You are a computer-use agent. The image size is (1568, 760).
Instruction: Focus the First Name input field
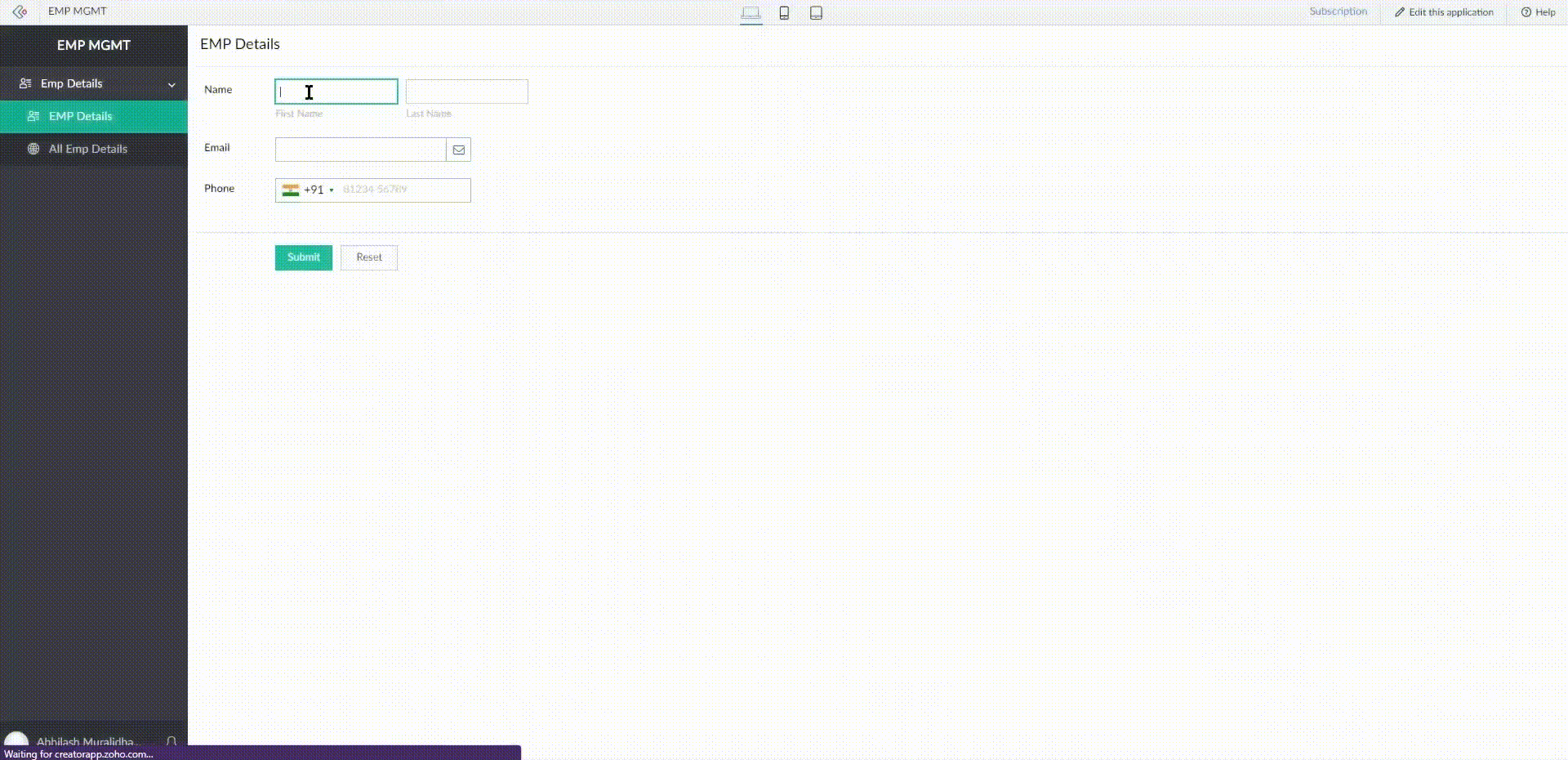click(x=336, y=92)
